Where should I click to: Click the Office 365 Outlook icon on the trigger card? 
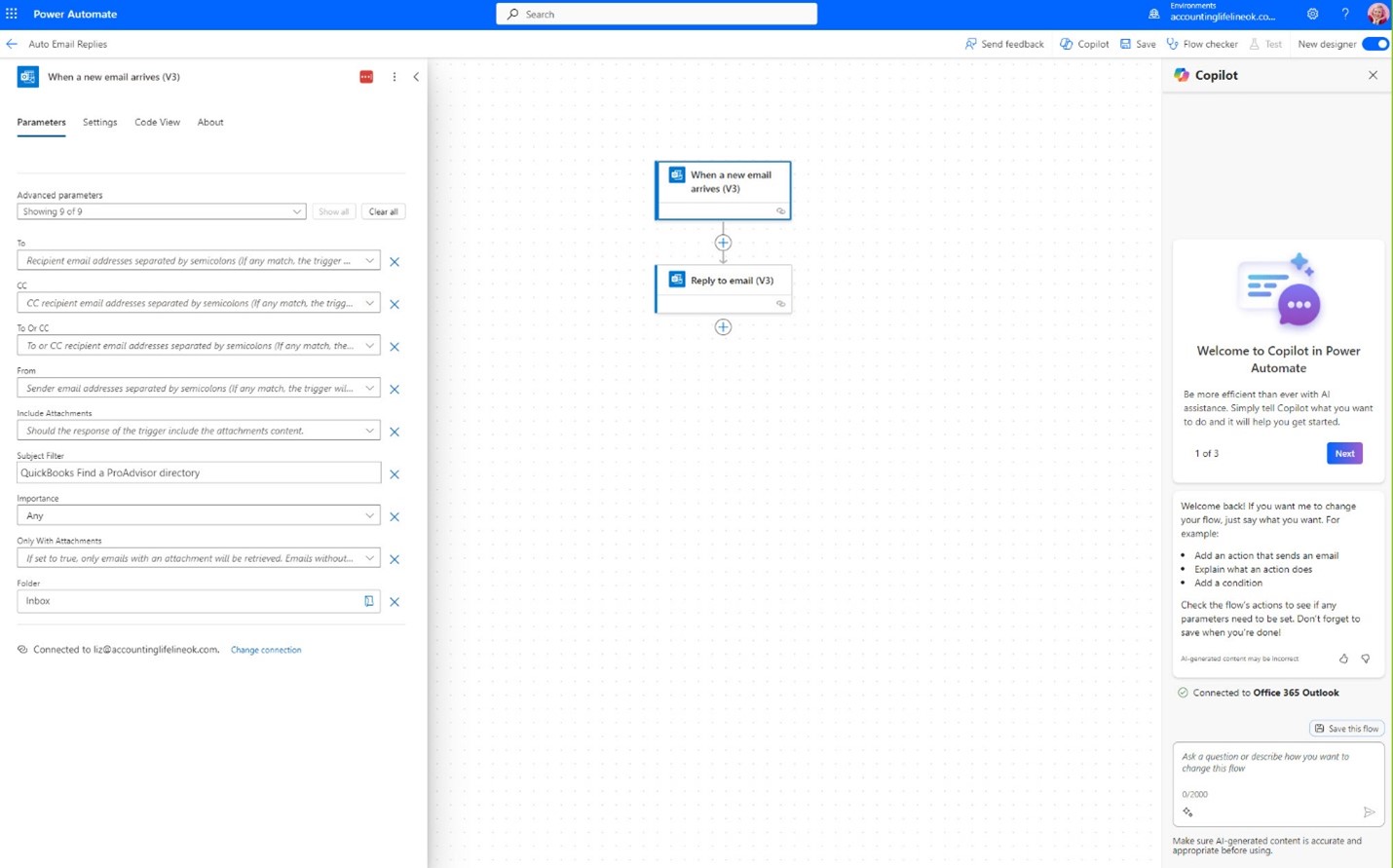point(676,174)
